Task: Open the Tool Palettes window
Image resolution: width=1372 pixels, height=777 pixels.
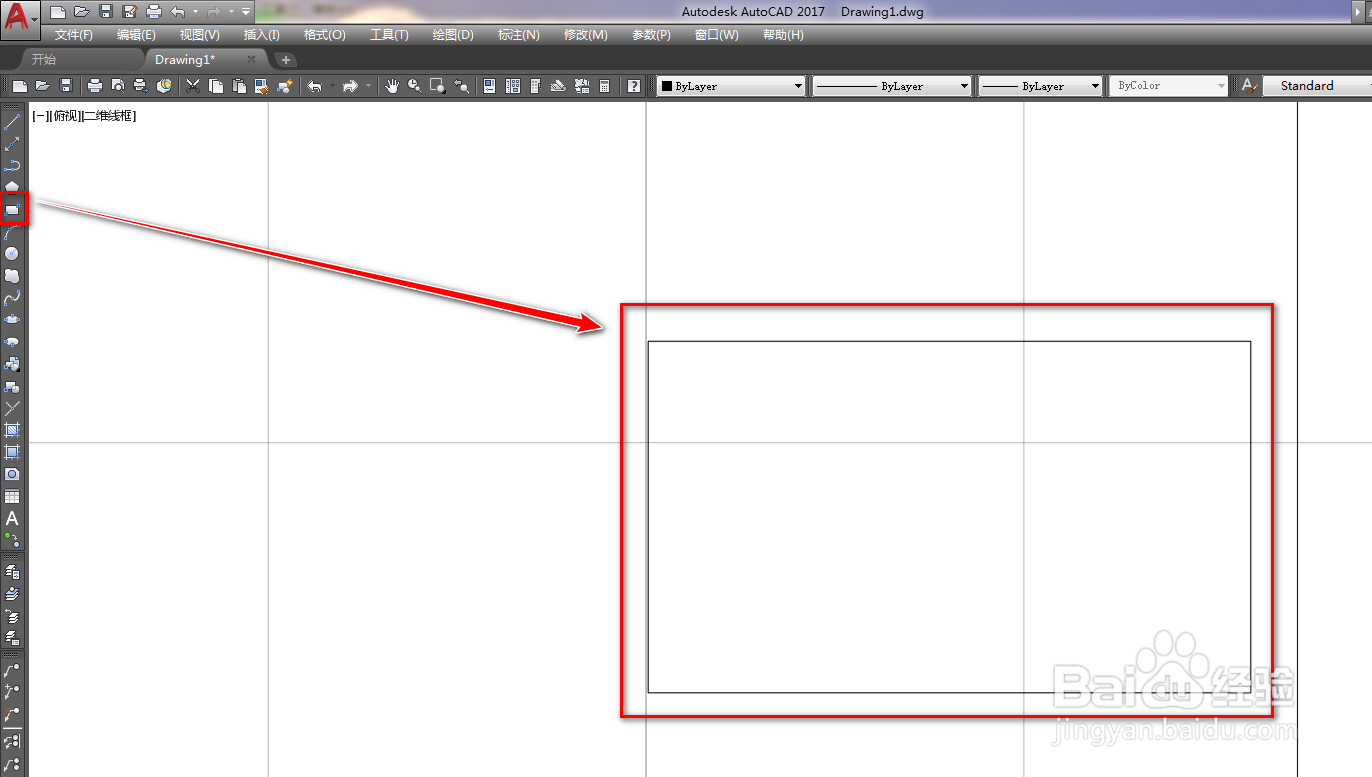Action: [535, 86]
